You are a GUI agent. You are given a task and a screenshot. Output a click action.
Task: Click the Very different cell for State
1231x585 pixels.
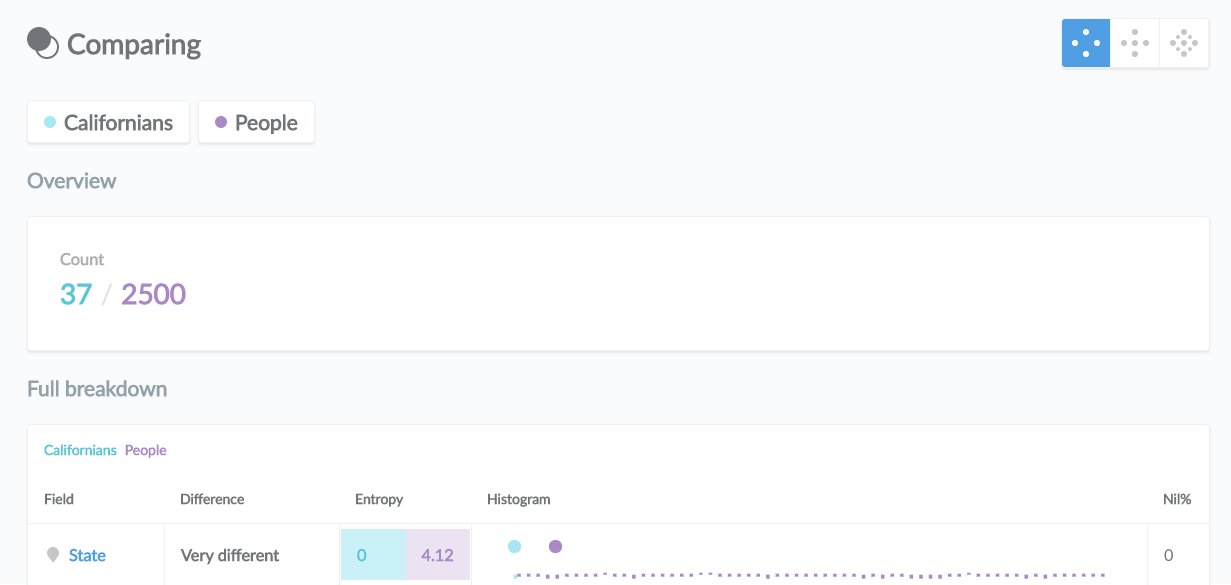coord(230,555)
